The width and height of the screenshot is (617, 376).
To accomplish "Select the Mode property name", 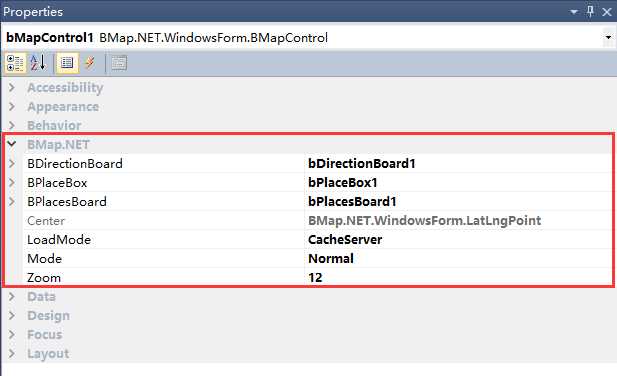I will pyautogui.click(x=44, y=258).
